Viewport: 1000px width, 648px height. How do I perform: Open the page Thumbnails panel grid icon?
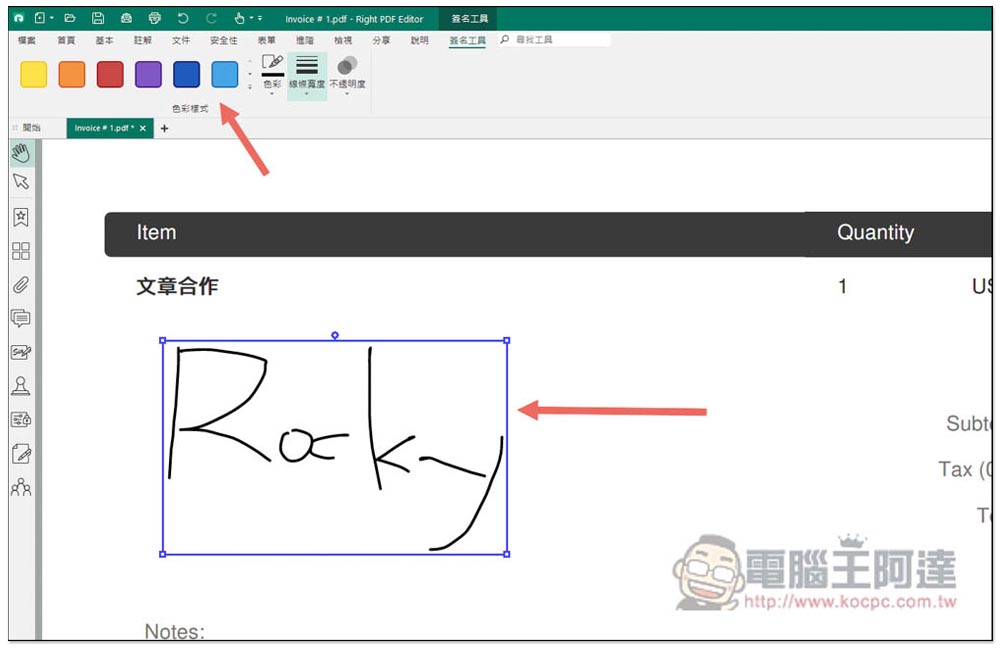(x=20, y=251)
